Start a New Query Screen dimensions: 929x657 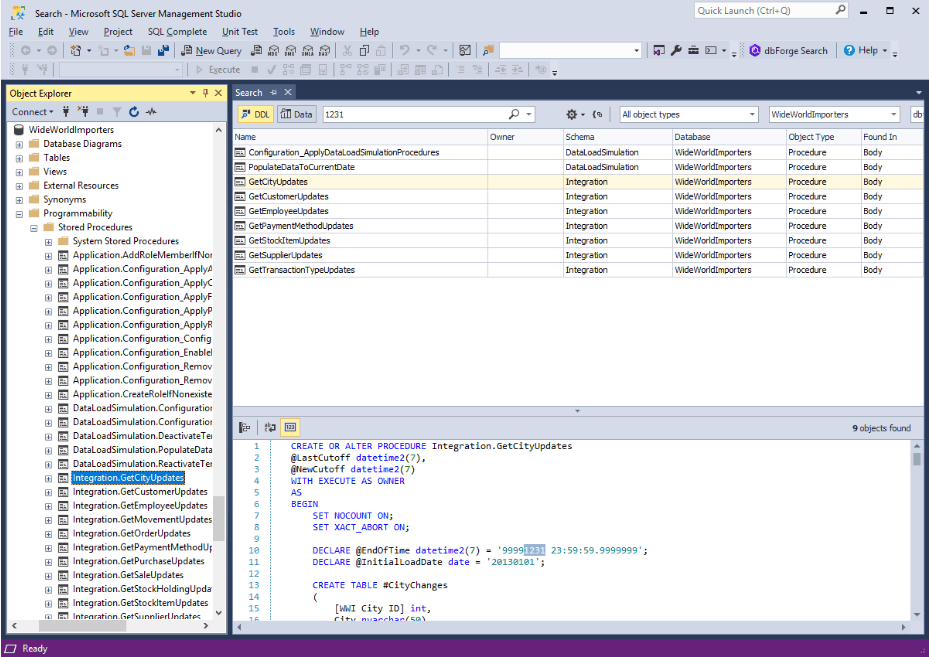(x=211, y=50)
